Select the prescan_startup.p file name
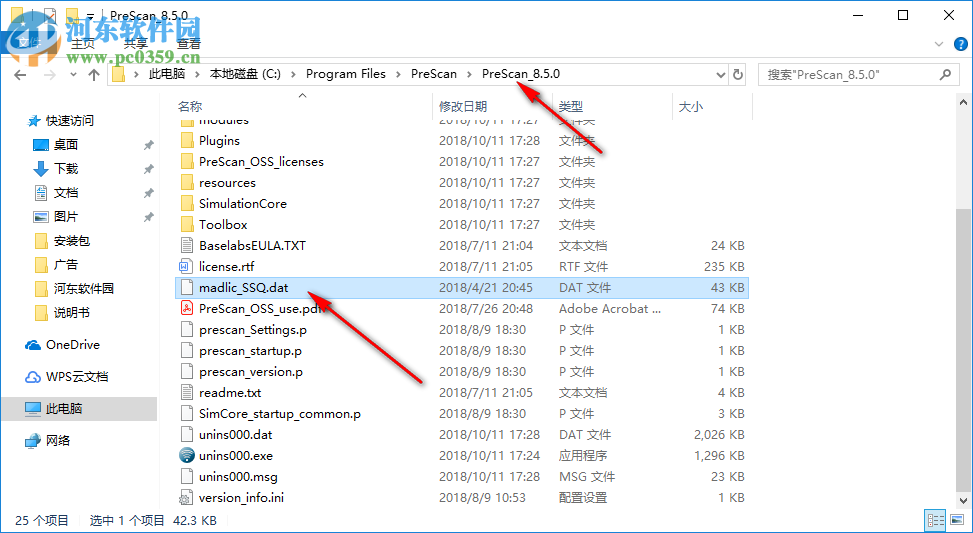Screen dimensions: 973x533 pos(250,351)
